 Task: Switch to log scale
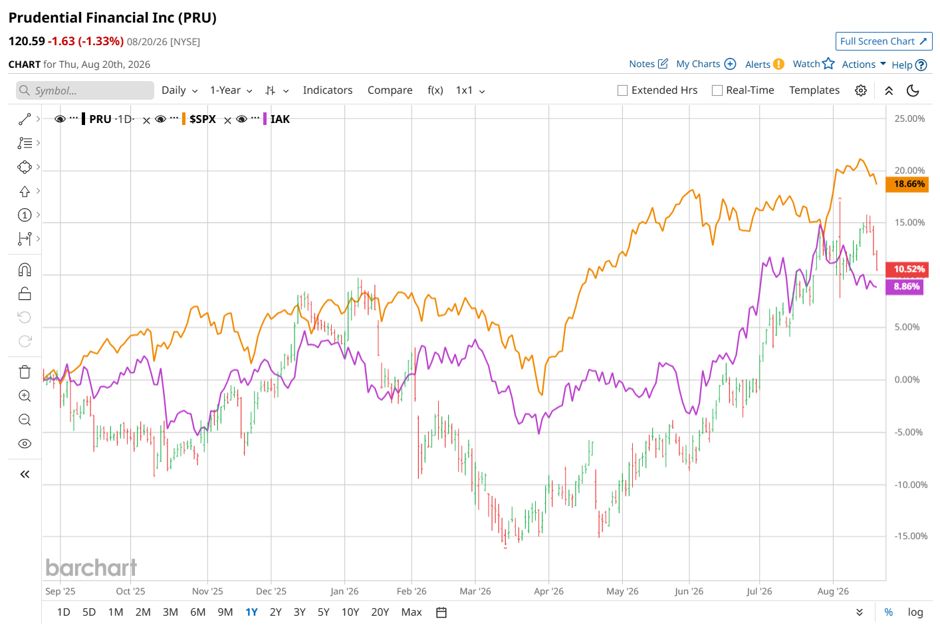coord(915,613)
